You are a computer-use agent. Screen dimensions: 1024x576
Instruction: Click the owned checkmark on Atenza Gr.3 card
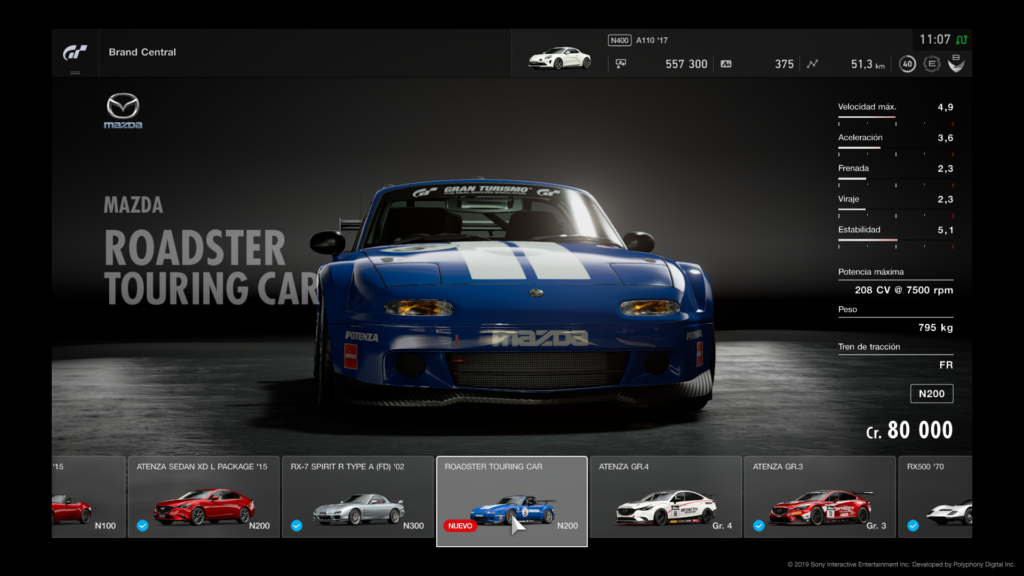click(x=759, y=526)
